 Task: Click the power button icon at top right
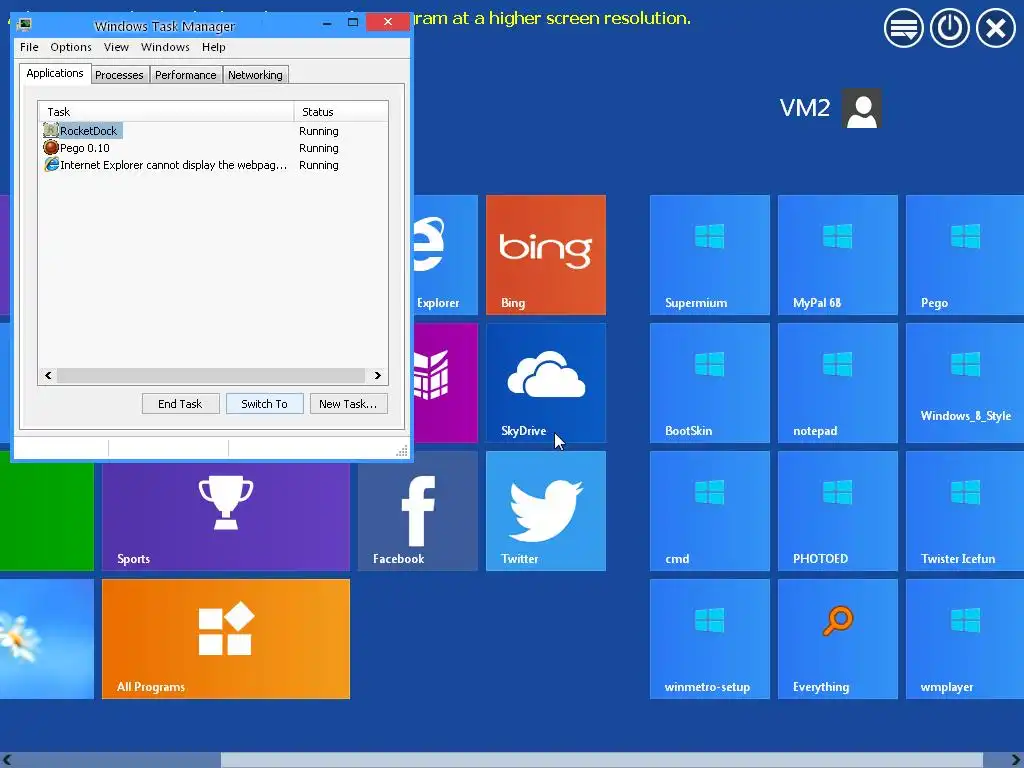click(x=949, y=28)
